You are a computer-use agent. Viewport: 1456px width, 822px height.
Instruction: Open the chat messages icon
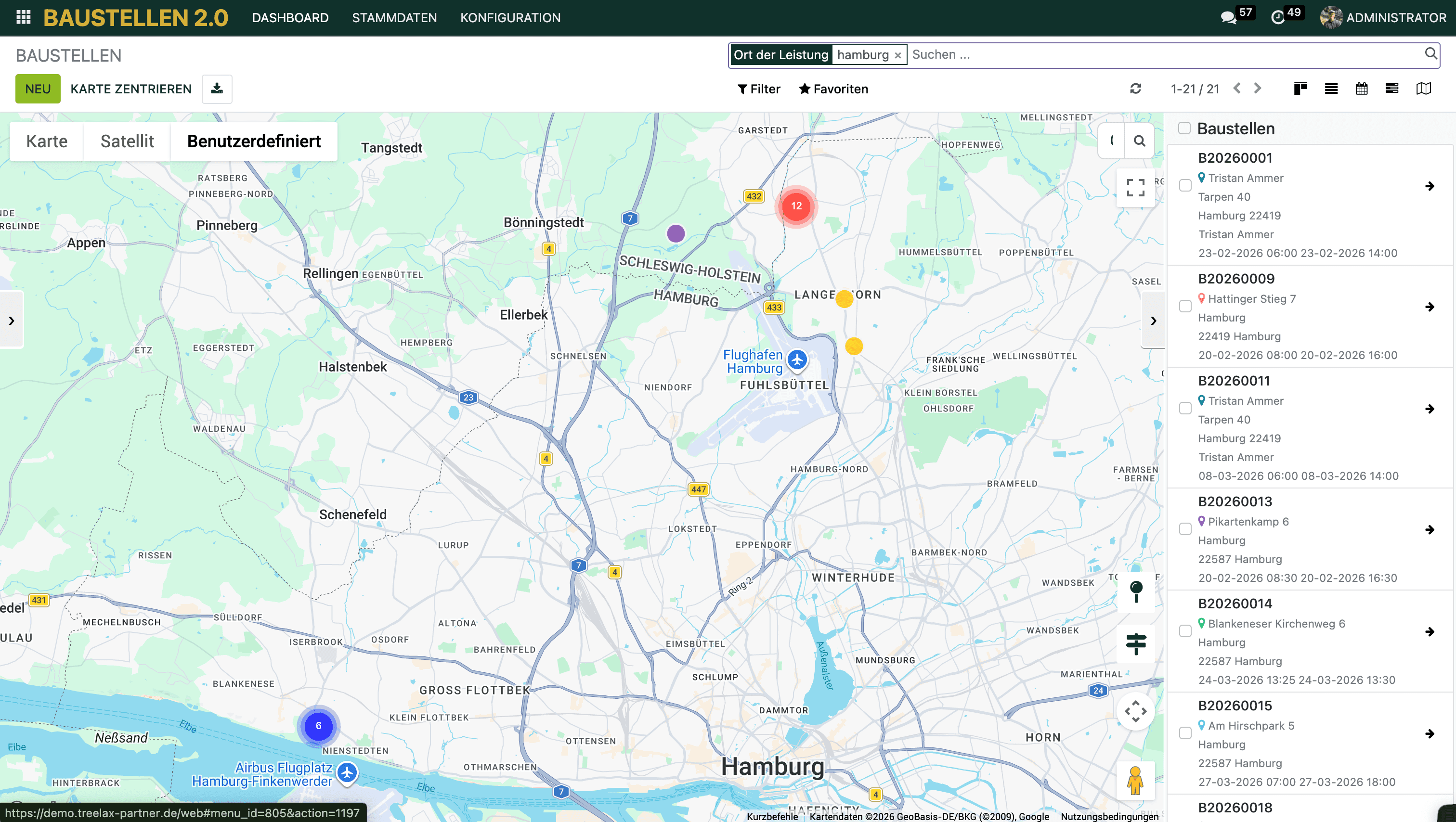(1228, 17)
